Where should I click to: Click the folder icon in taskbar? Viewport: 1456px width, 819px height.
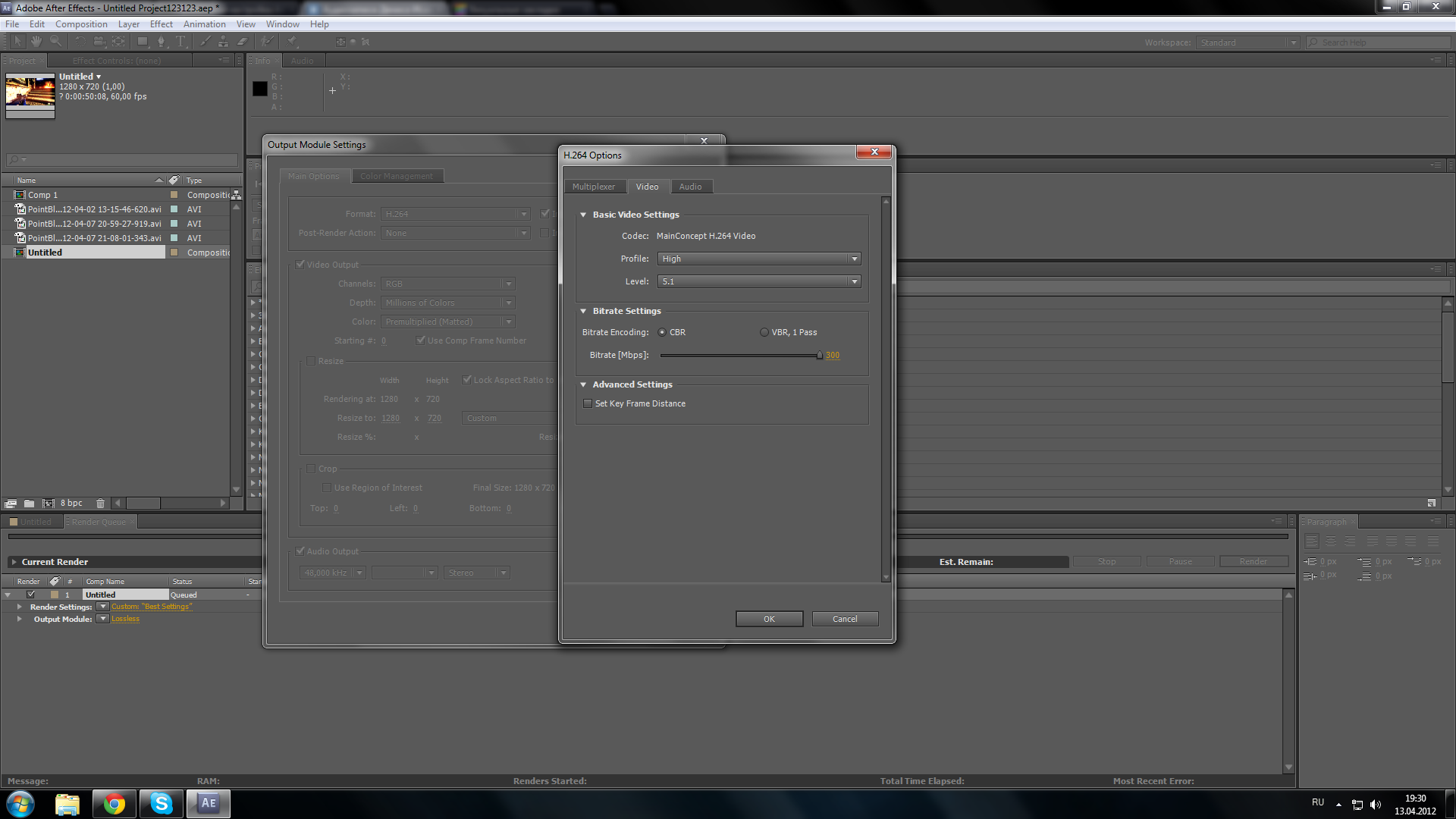[x=65, y=803]
